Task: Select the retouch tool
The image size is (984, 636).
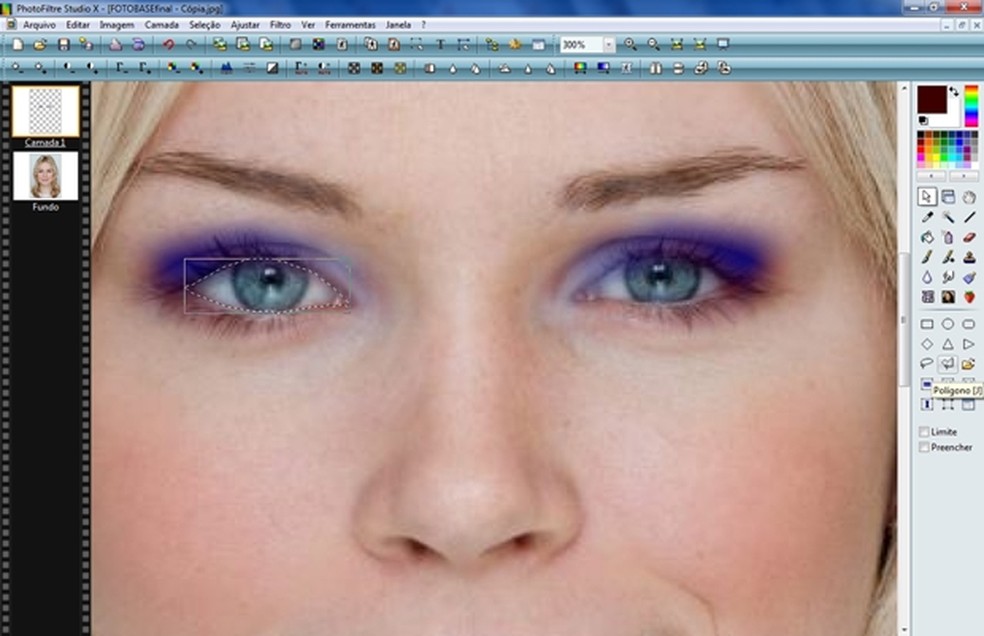Action: [969, 277]
